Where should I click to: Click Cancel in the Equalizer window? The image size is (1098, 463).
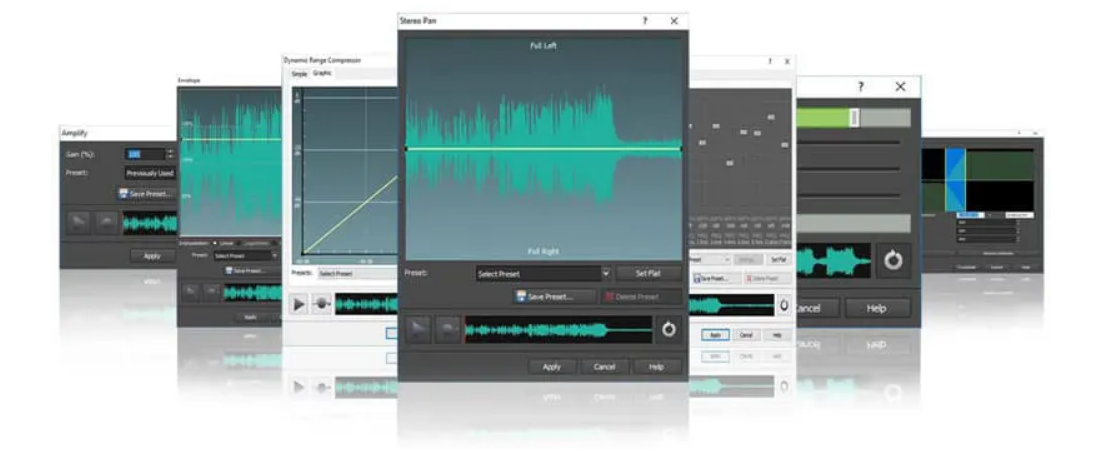[x=746, y=335]
